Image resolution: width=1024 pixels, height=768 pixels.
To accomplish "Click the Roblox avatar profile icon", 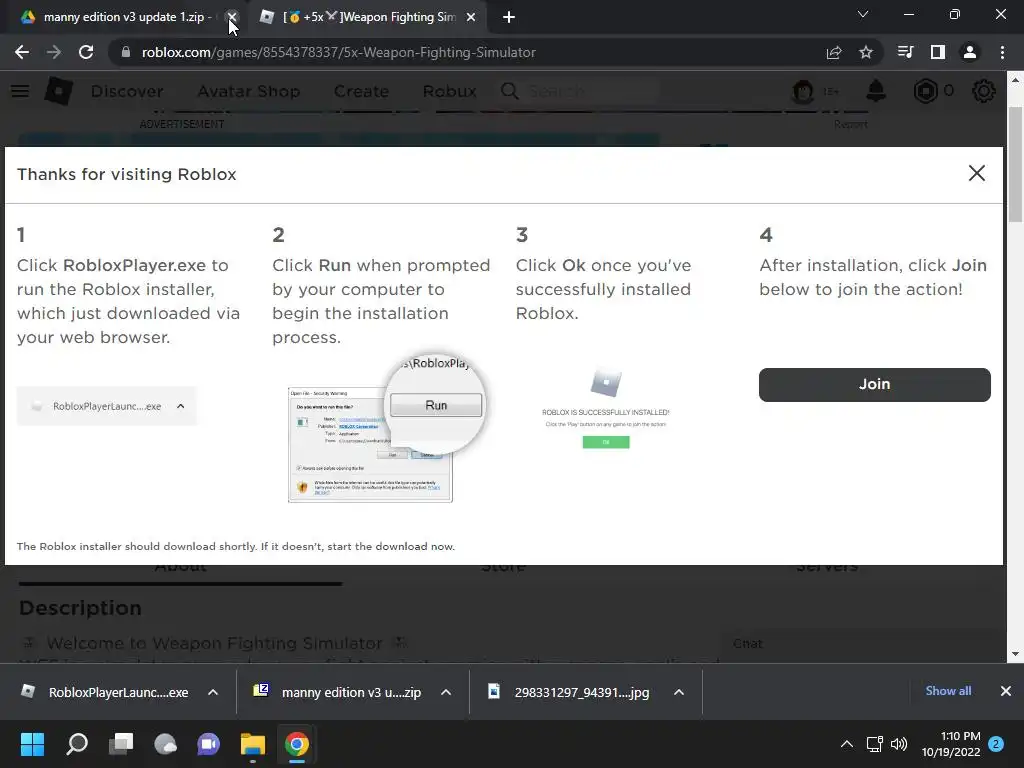I will 803,91.
